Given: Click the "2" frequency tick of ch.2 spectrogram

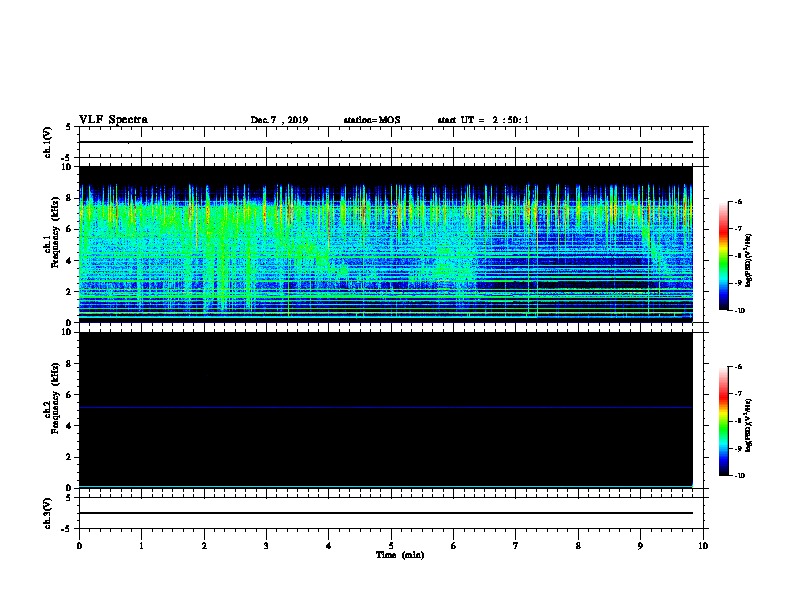Looking at the screenshot, I should (x=69, y=457).
